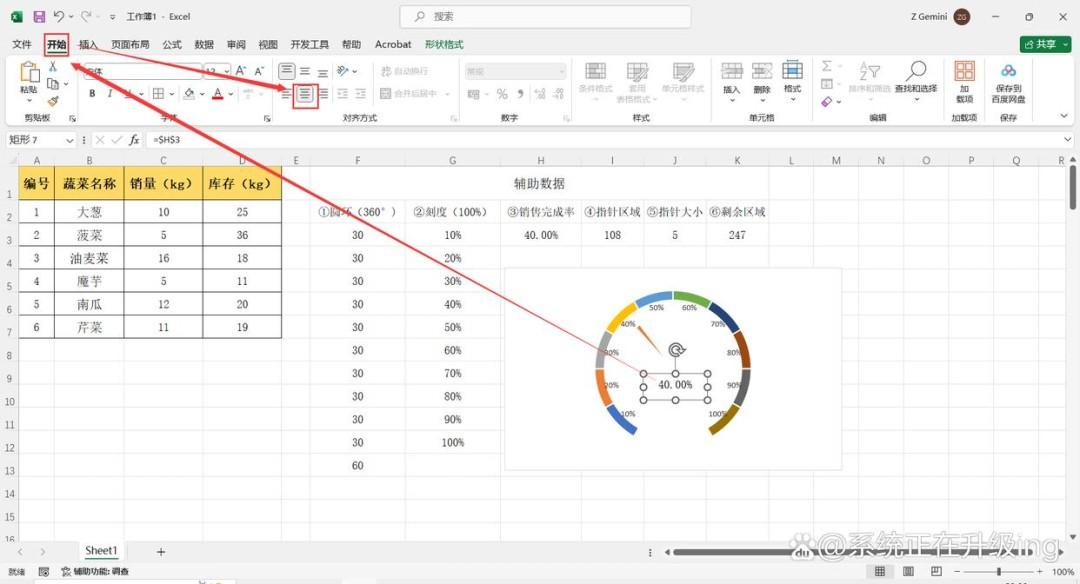
Task: Click the formula bar showing =$H$3
Action: (x=606, y=140)
